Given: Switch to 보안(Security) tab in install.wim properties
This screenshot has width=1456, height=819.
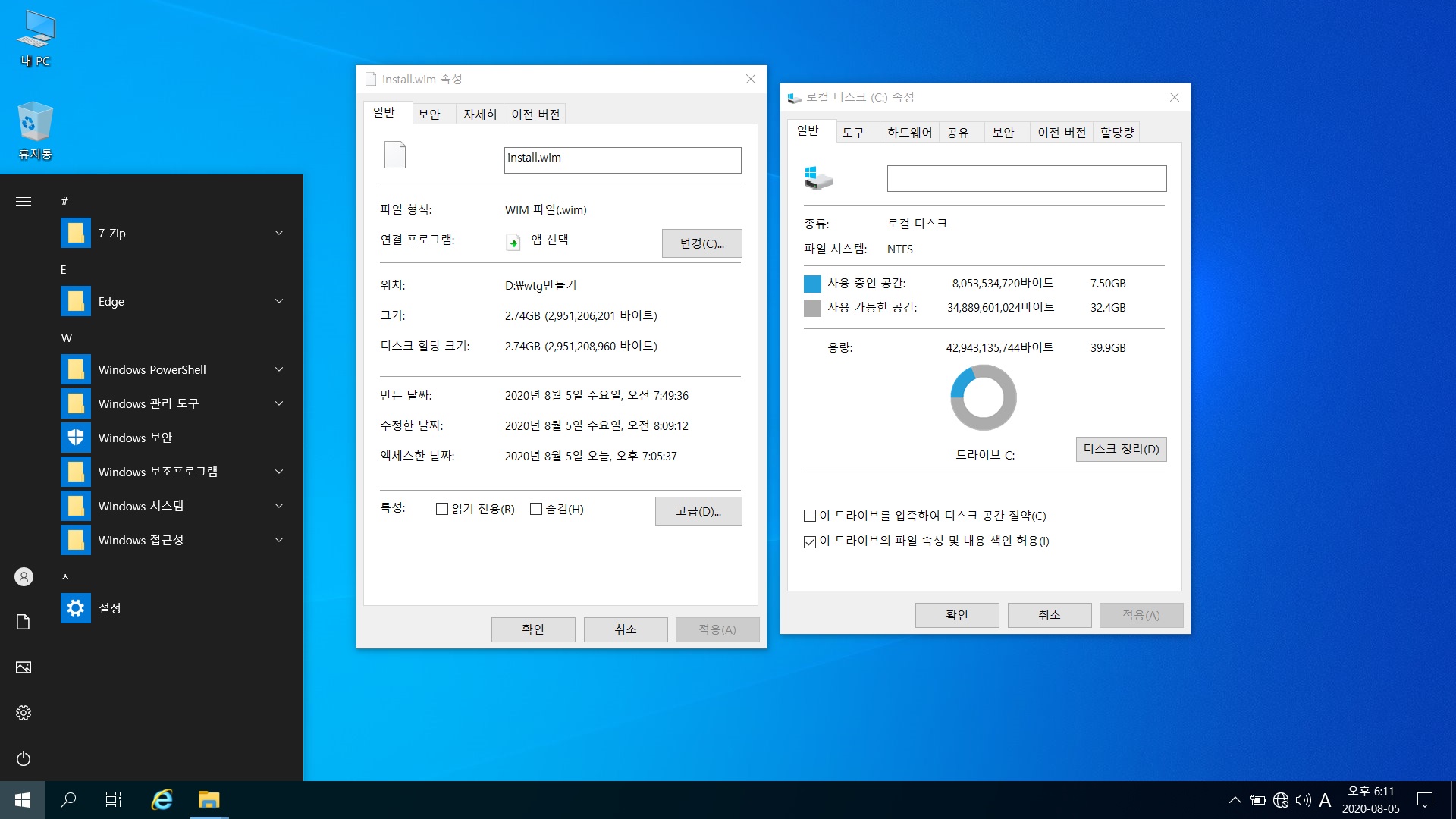Looking at the screenshot, I should click(430, 113).
